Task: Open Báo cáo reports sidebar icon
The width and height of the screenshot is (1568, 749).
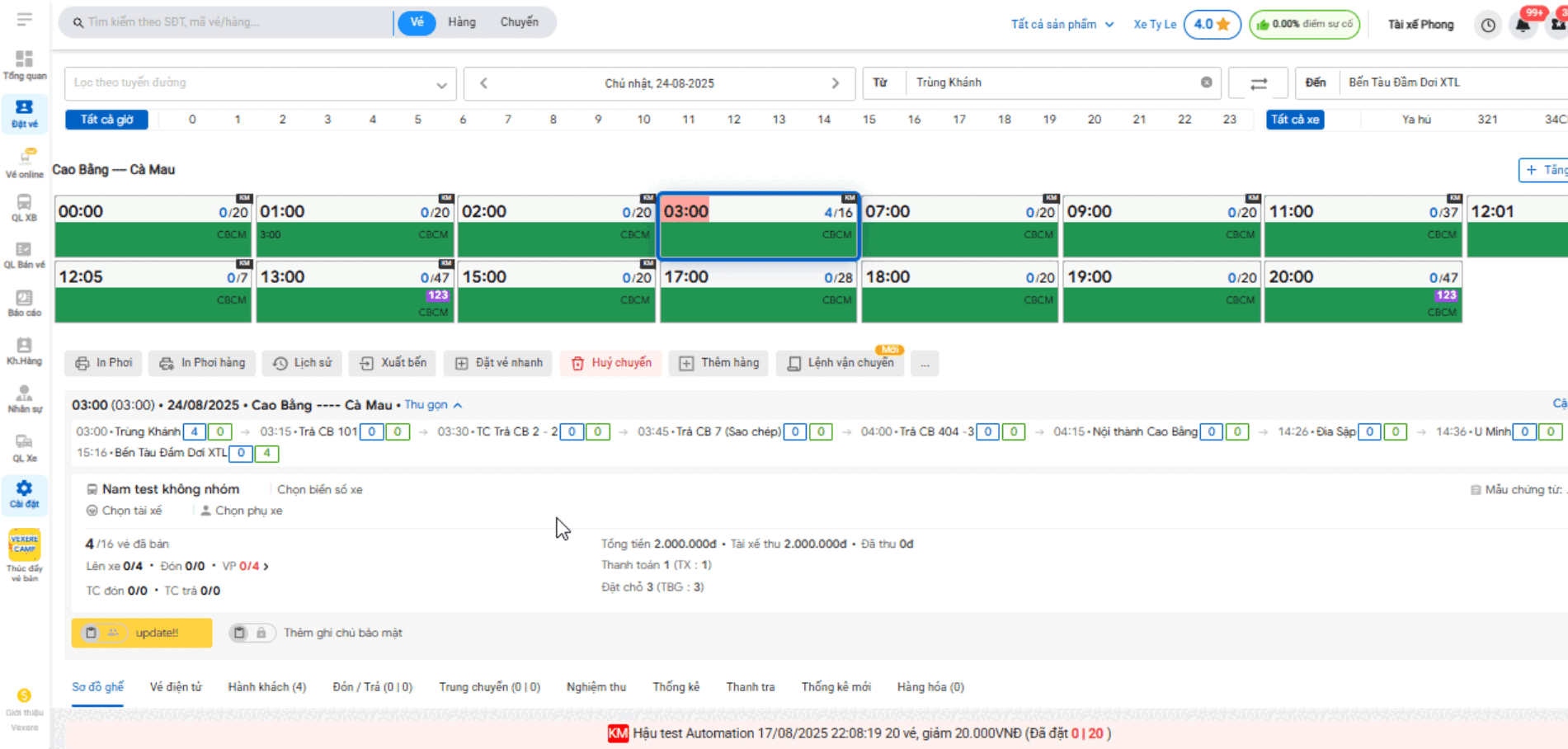Action: (x=24, y=303)
